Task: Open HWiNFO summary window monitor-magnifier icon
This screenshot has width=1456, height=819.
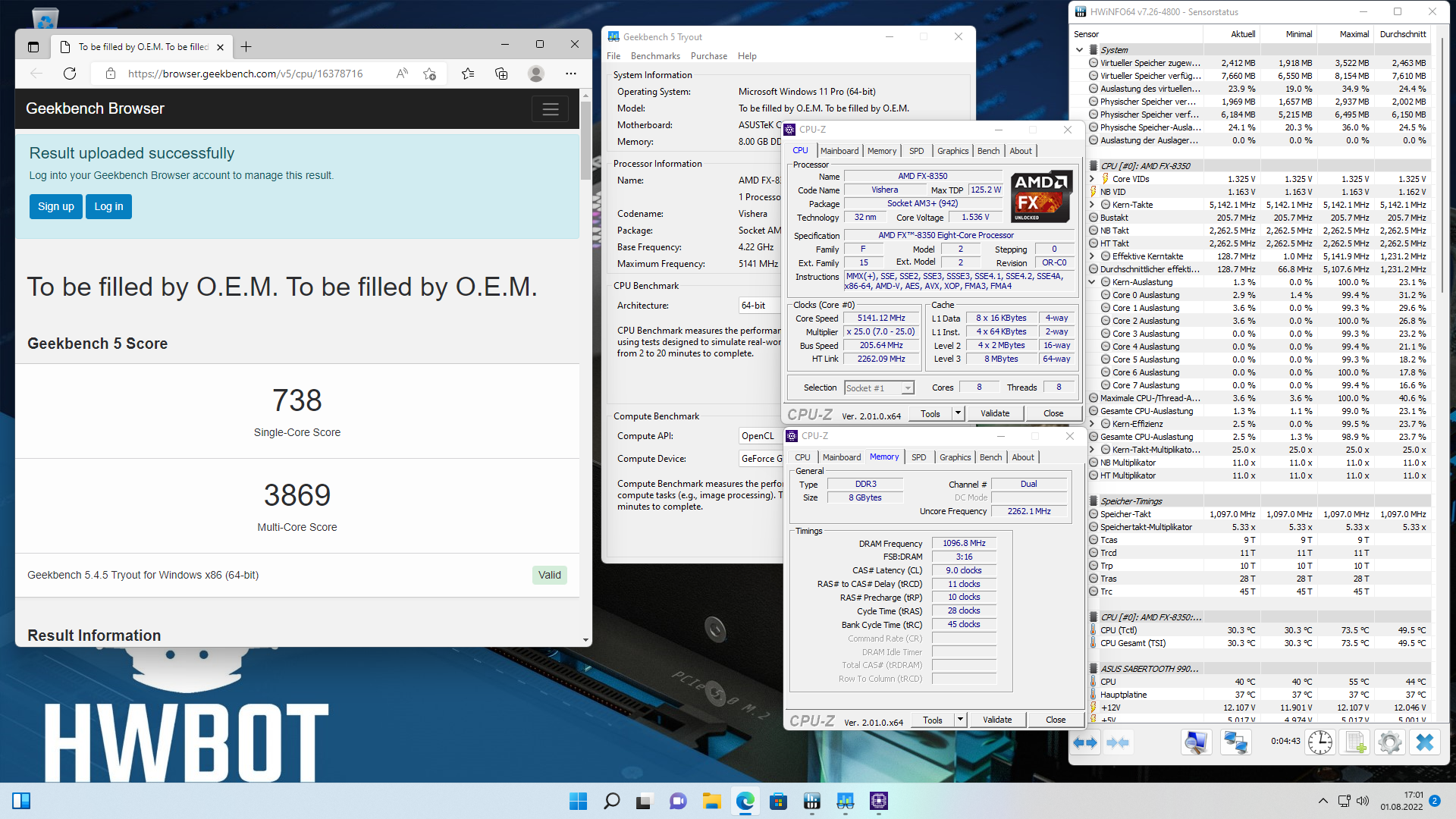Action: pos(1196,742)
